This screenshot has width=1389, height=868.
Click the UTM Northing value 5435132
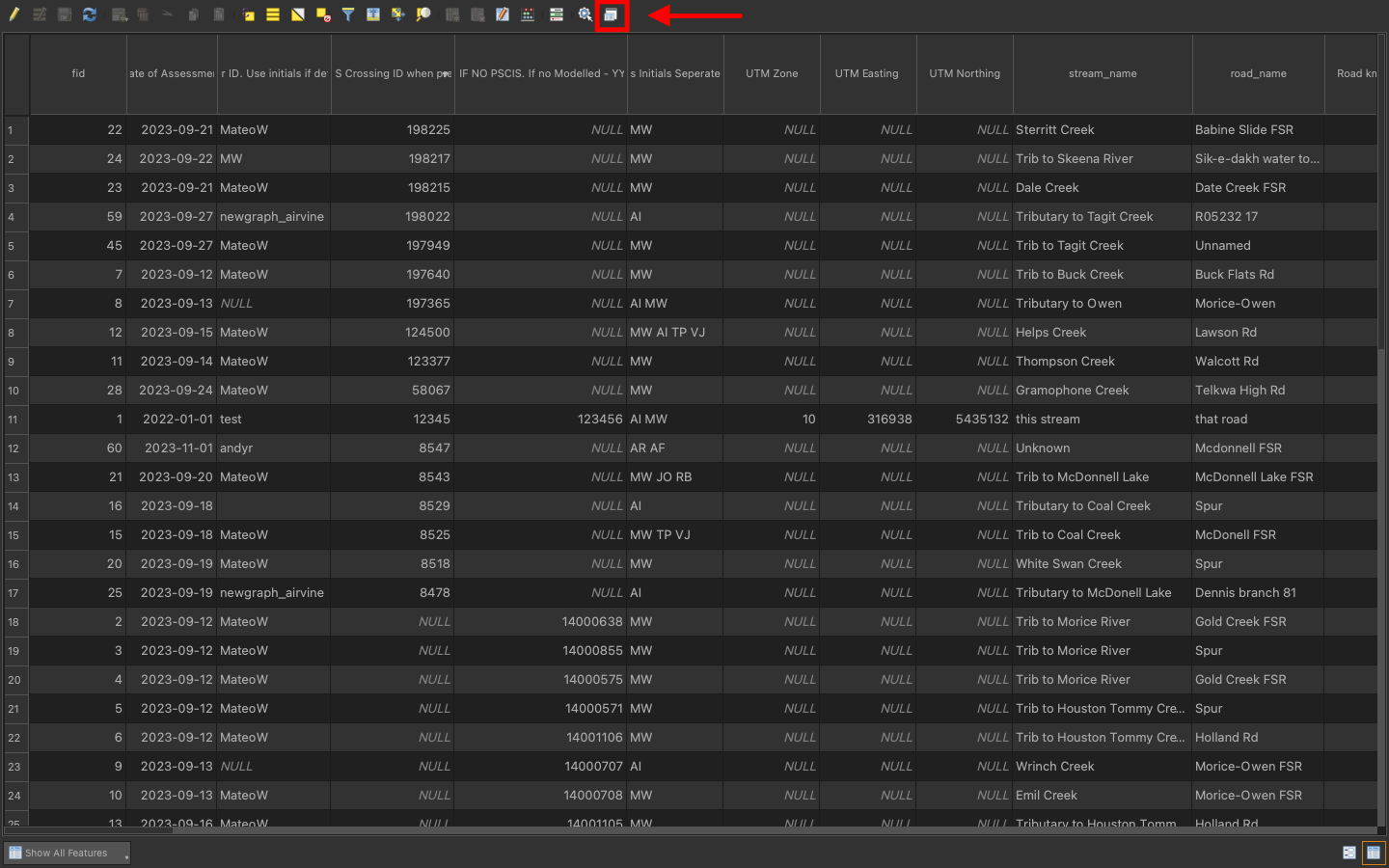965,420
